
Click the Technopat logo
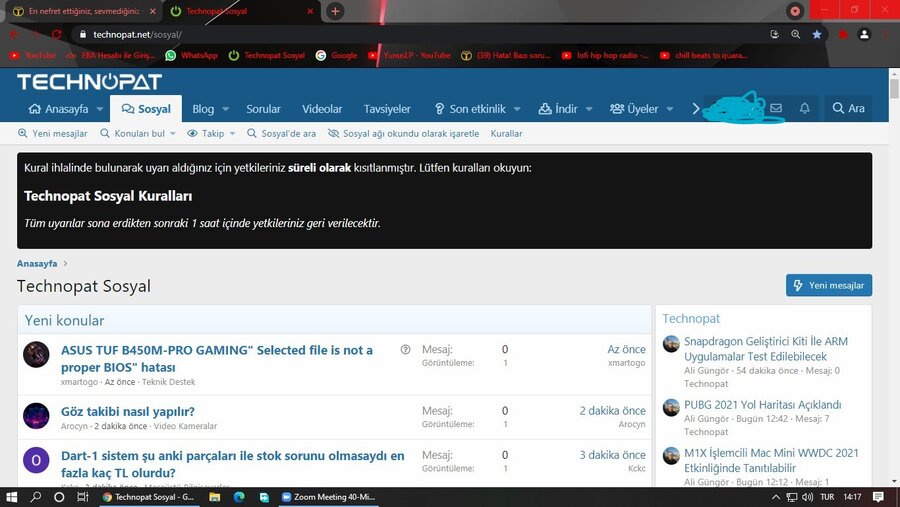click(89, 82)
